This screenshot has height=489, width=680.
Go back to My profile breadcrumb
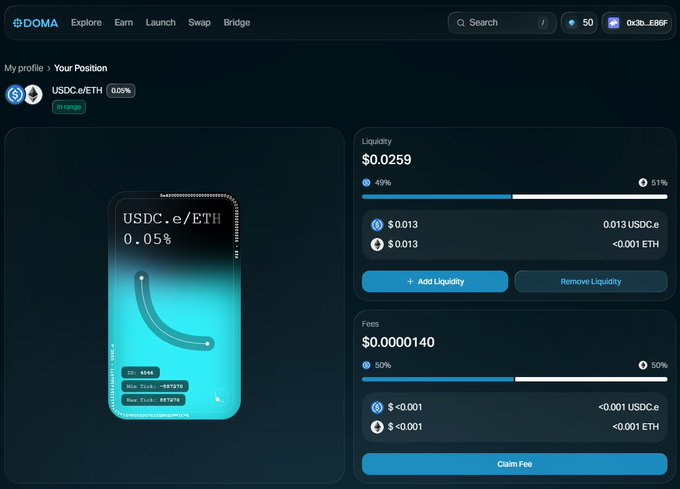click(24, 68)
